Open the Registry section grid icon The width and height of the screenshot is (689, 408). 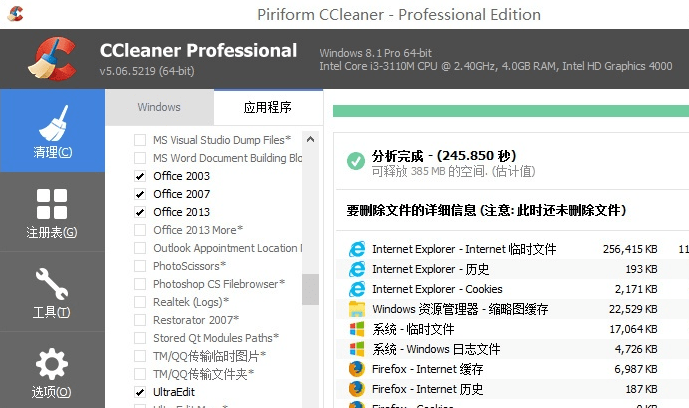pos(52,204)
